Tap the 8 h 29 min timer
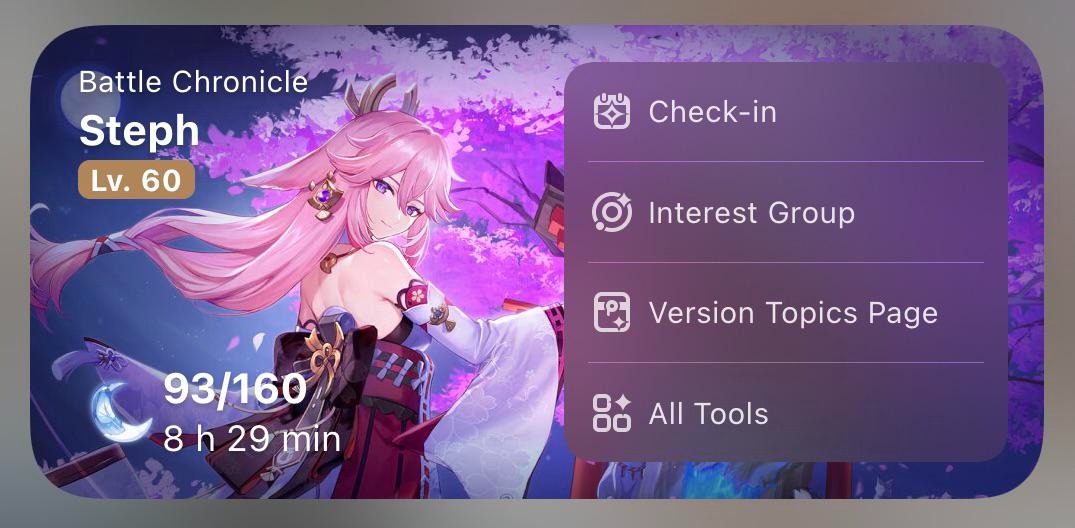1075x528 pixels. [x=252, y=439]
